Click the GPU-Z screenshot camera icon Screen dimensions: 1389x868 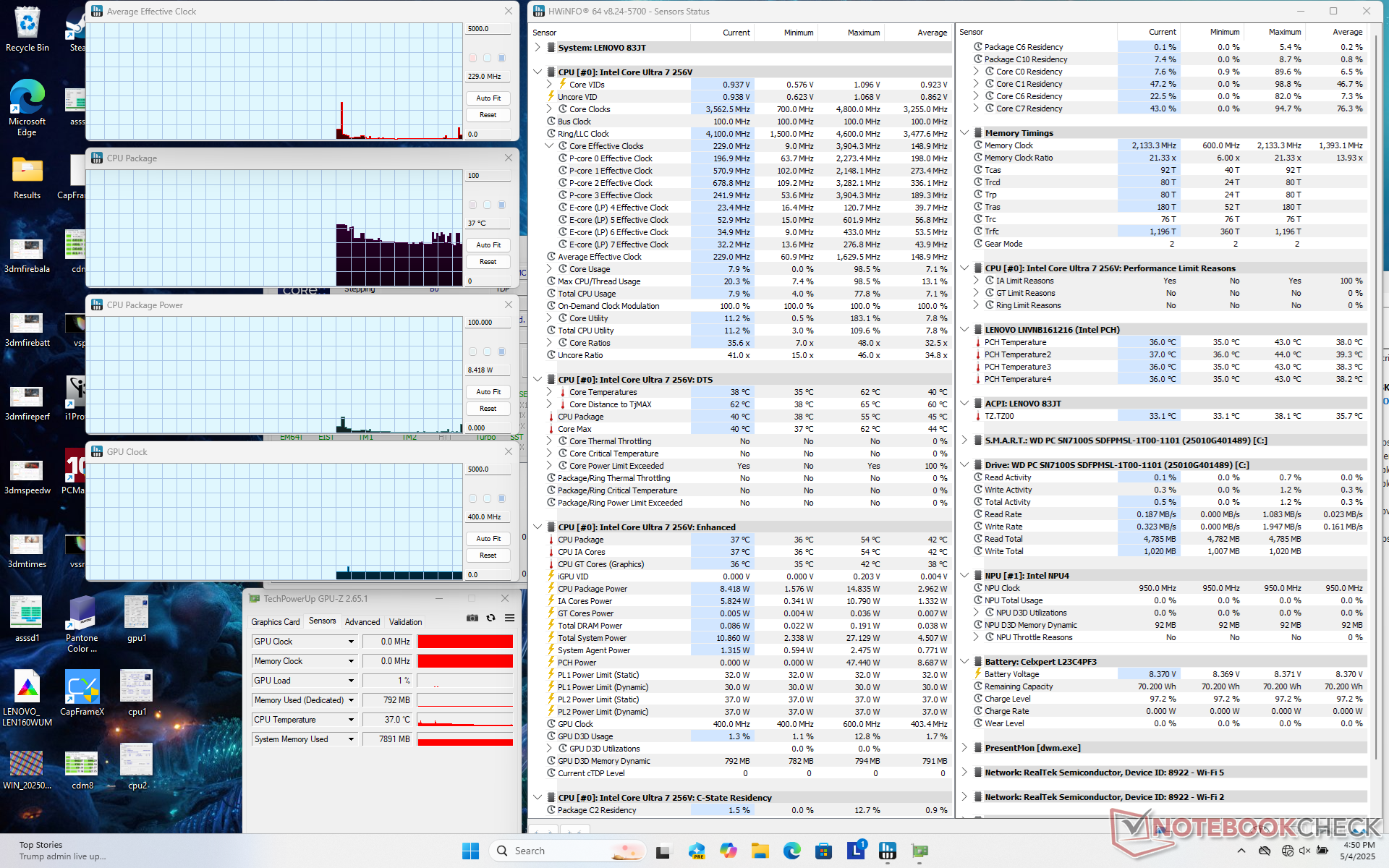pyautogui.click(x=472, y=618)
